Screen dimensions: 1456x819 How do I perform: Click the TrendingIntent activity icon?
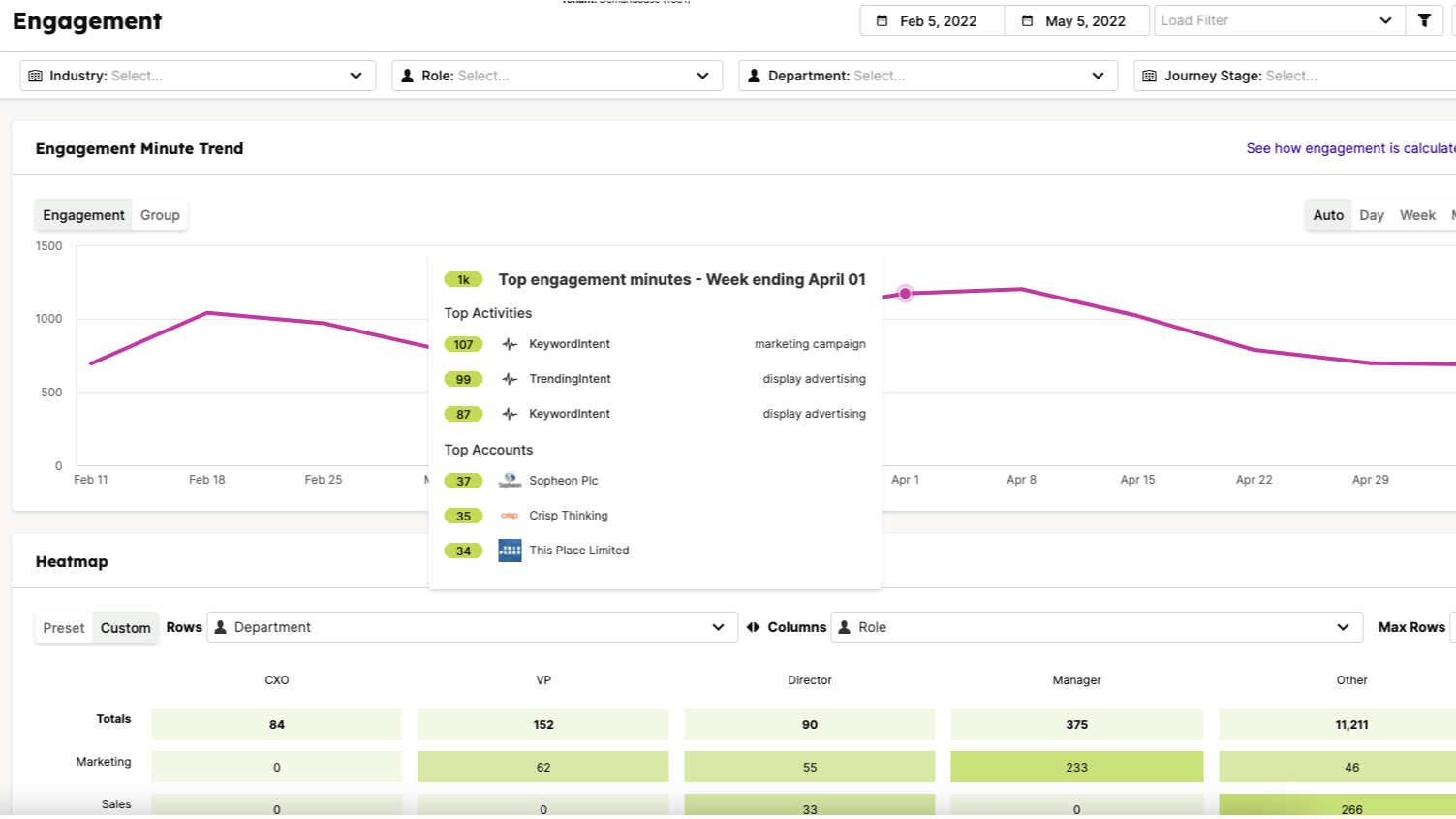coord(510,379)
